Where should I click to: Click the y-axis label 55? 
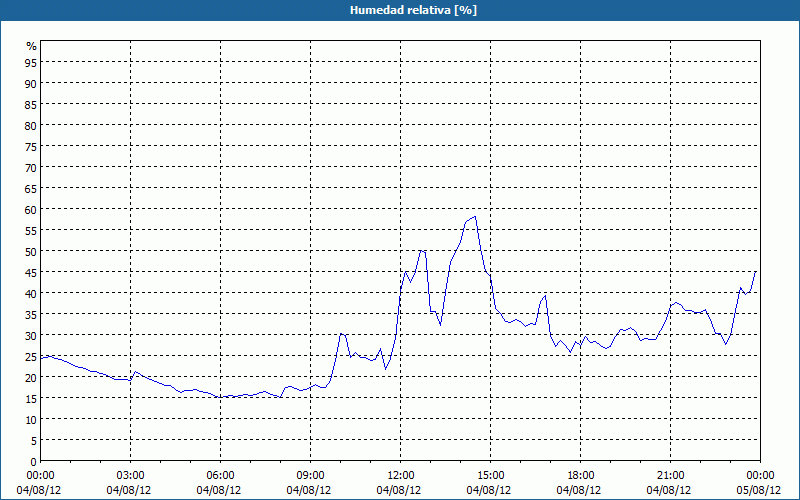pos(31,230)
